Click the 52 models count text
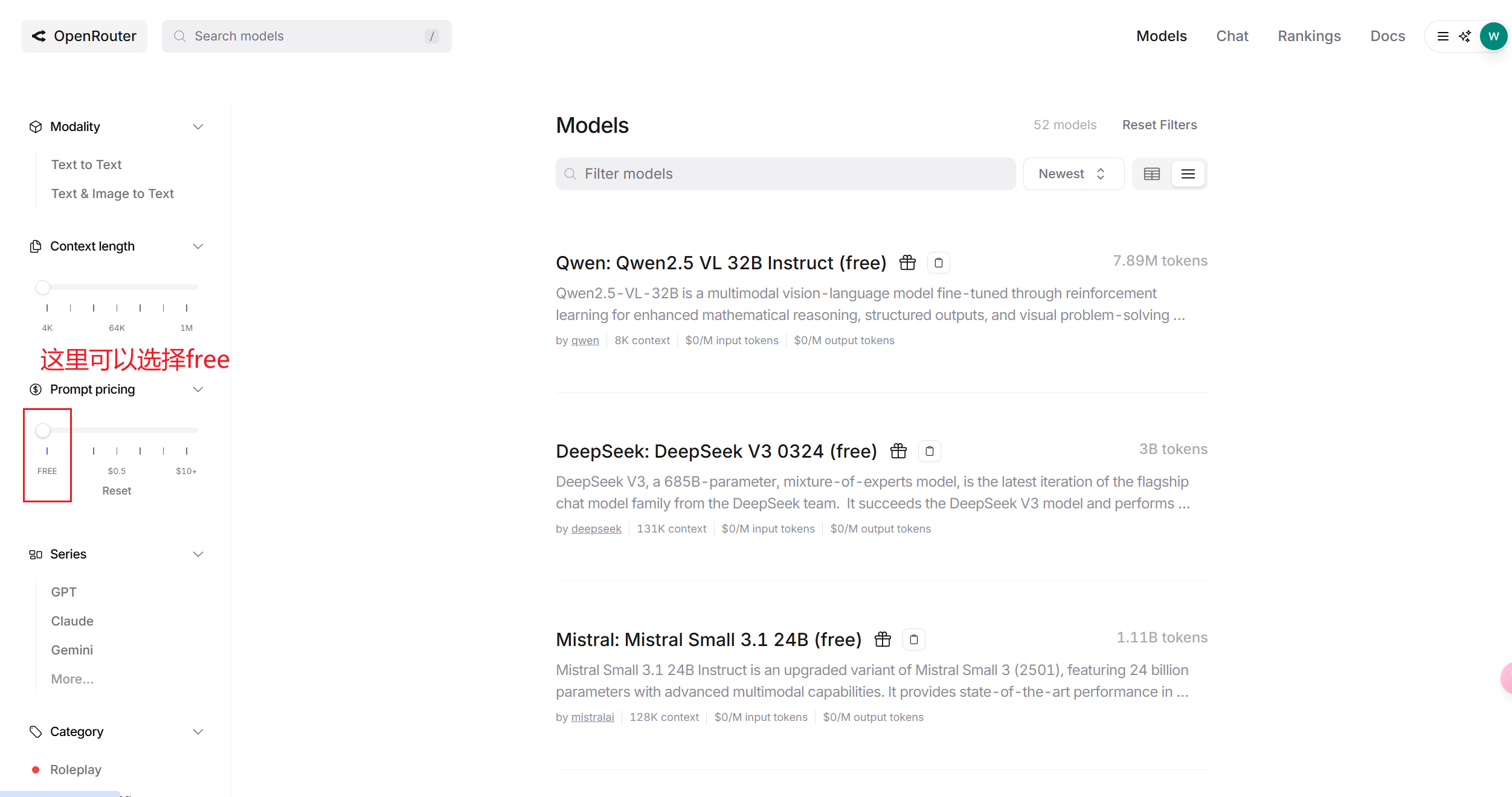The image size is (1512, 797). (x=1064, y=125)
